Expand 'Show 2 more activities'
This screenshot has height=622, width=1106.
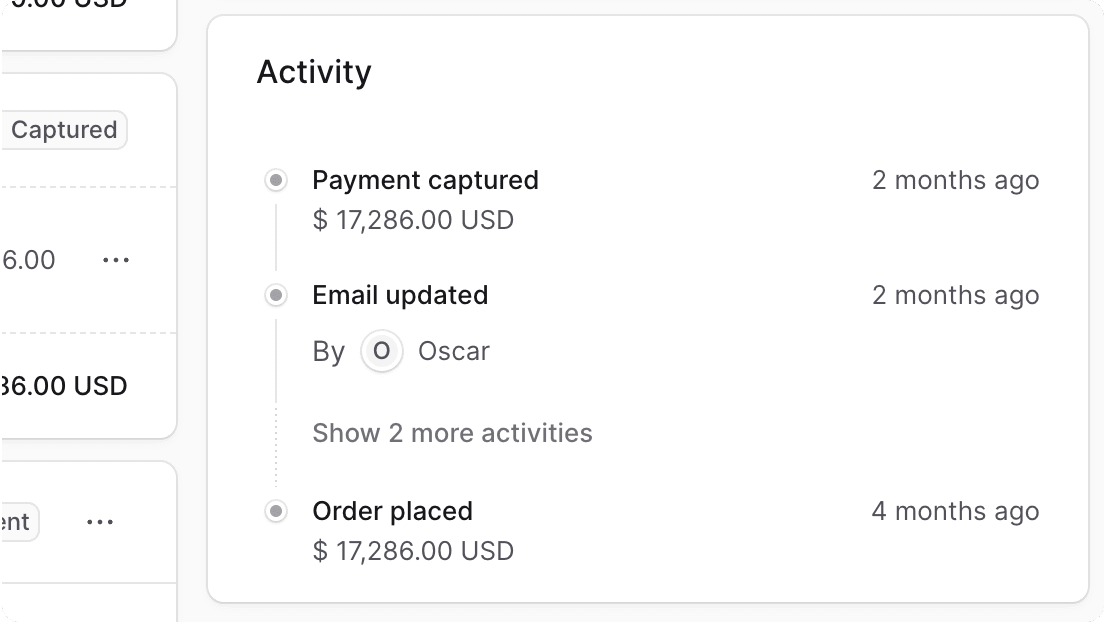coord(452,433)
